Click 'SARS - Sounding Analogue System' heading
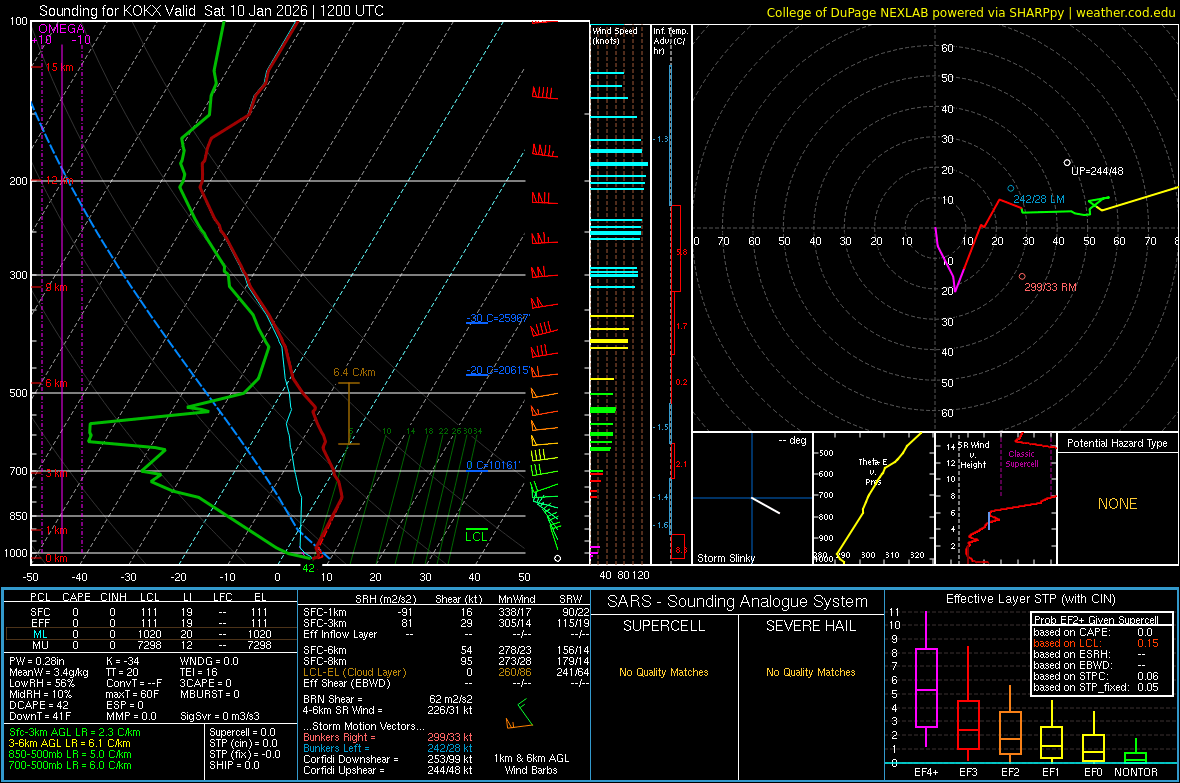This screenshot has height=783, width=1180. (x=737, y=602)
